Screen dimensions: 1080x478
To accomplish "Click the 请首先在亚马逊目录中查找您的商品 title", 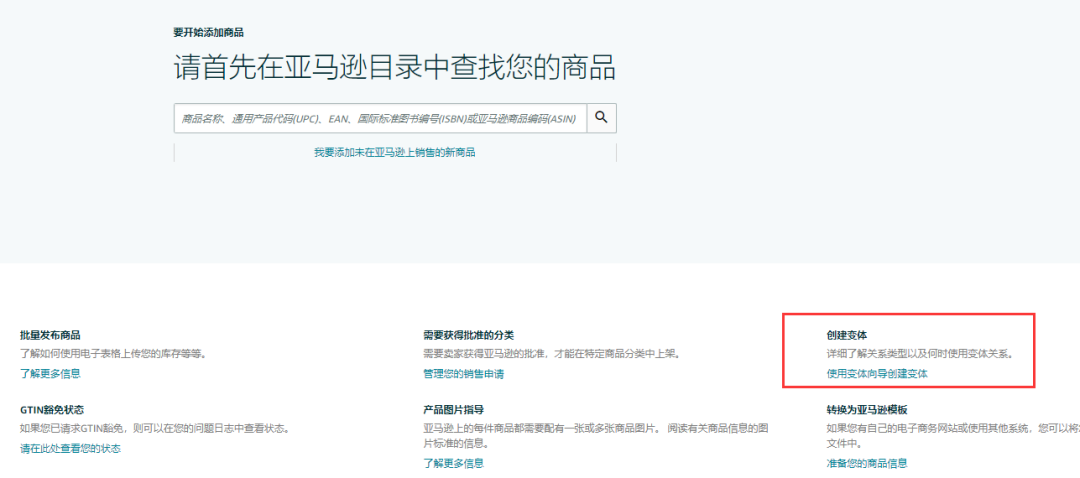I will coord(394,68).
